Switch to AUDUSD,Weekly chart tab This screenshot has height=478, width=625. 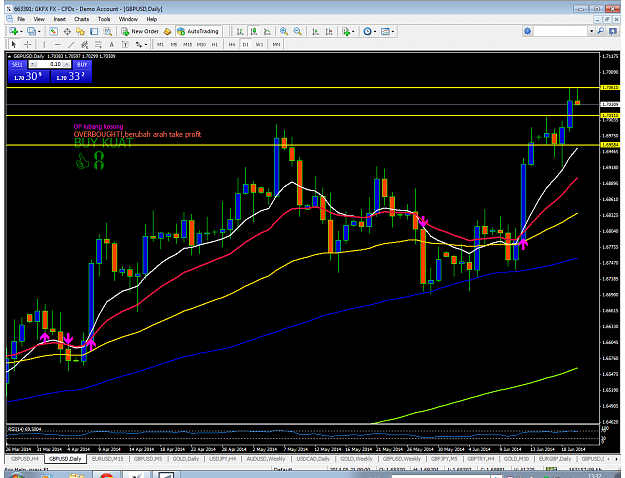266,459
